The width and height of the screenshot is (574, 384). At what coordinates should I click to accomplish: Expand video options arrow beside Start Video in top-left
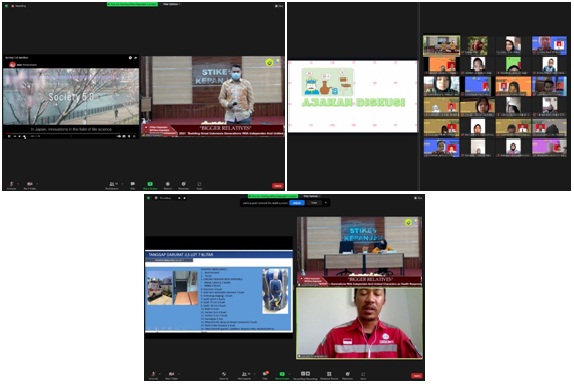coord(37,184)
